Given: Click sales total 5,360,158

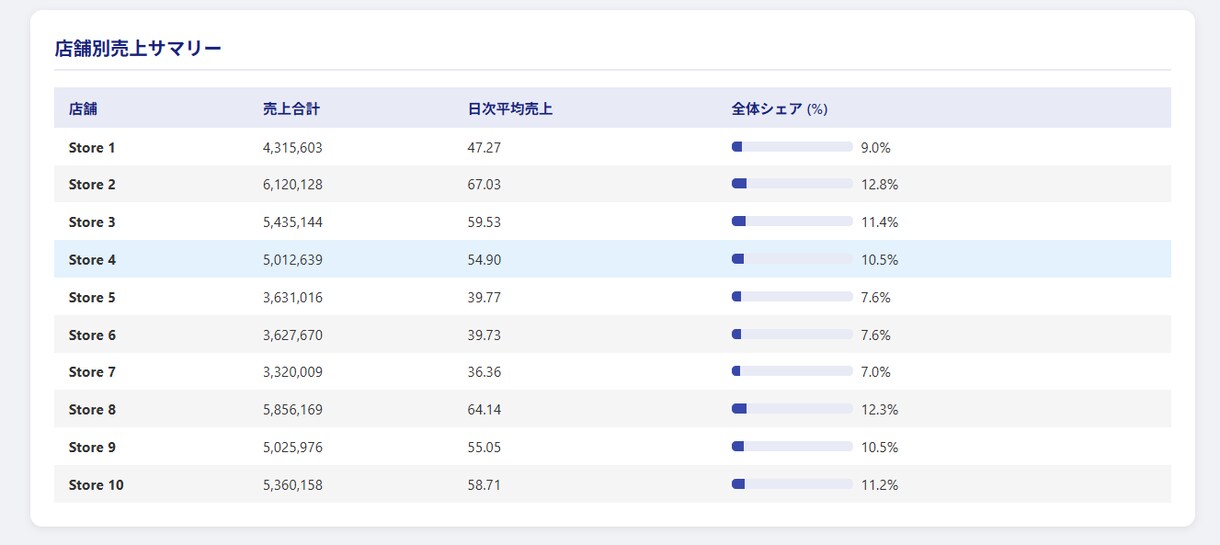Looking at the screenshot, I should click(x=293, y=484).
